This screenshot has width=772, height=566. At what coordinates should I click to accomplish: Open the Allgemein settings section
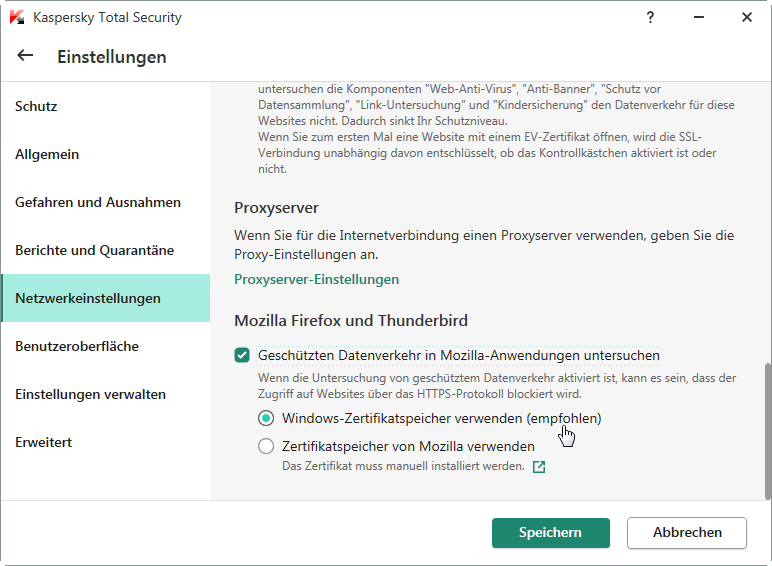[x=106, y=154]
